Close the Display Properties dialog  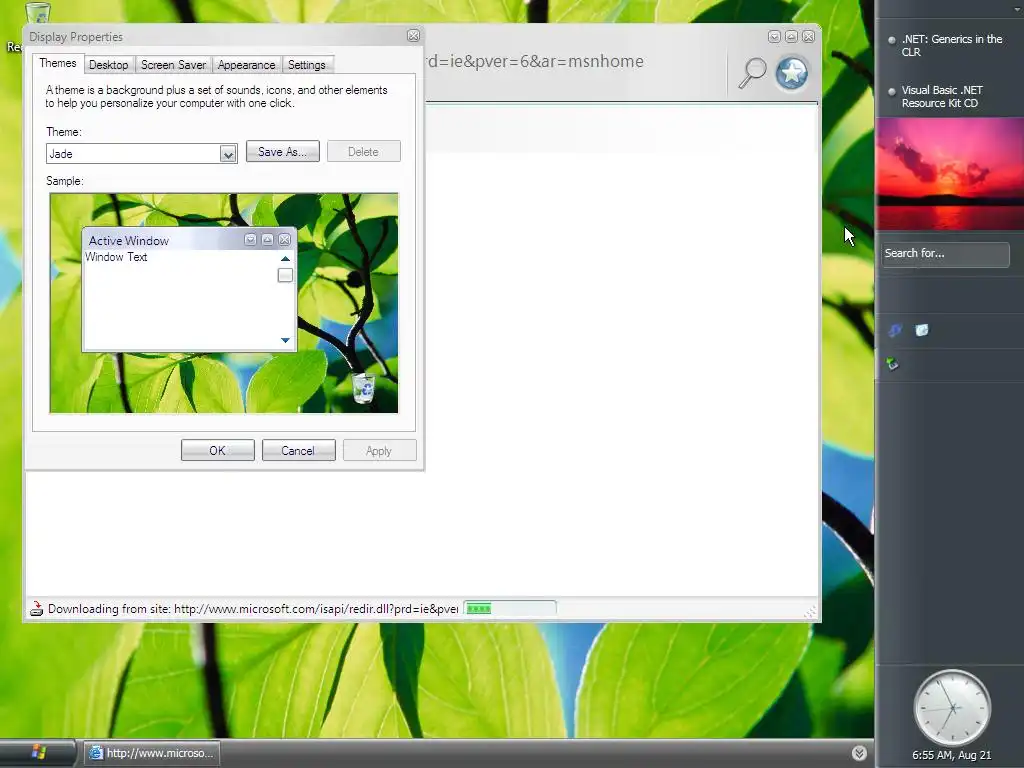tap(413, 36)
